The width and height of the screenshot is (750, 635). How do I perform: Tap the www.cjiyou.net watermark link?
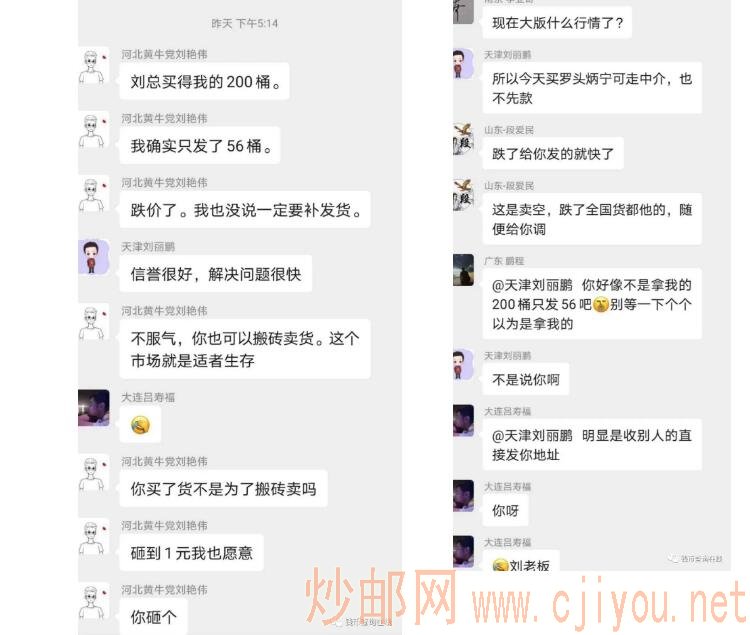[x=608, y=602]
